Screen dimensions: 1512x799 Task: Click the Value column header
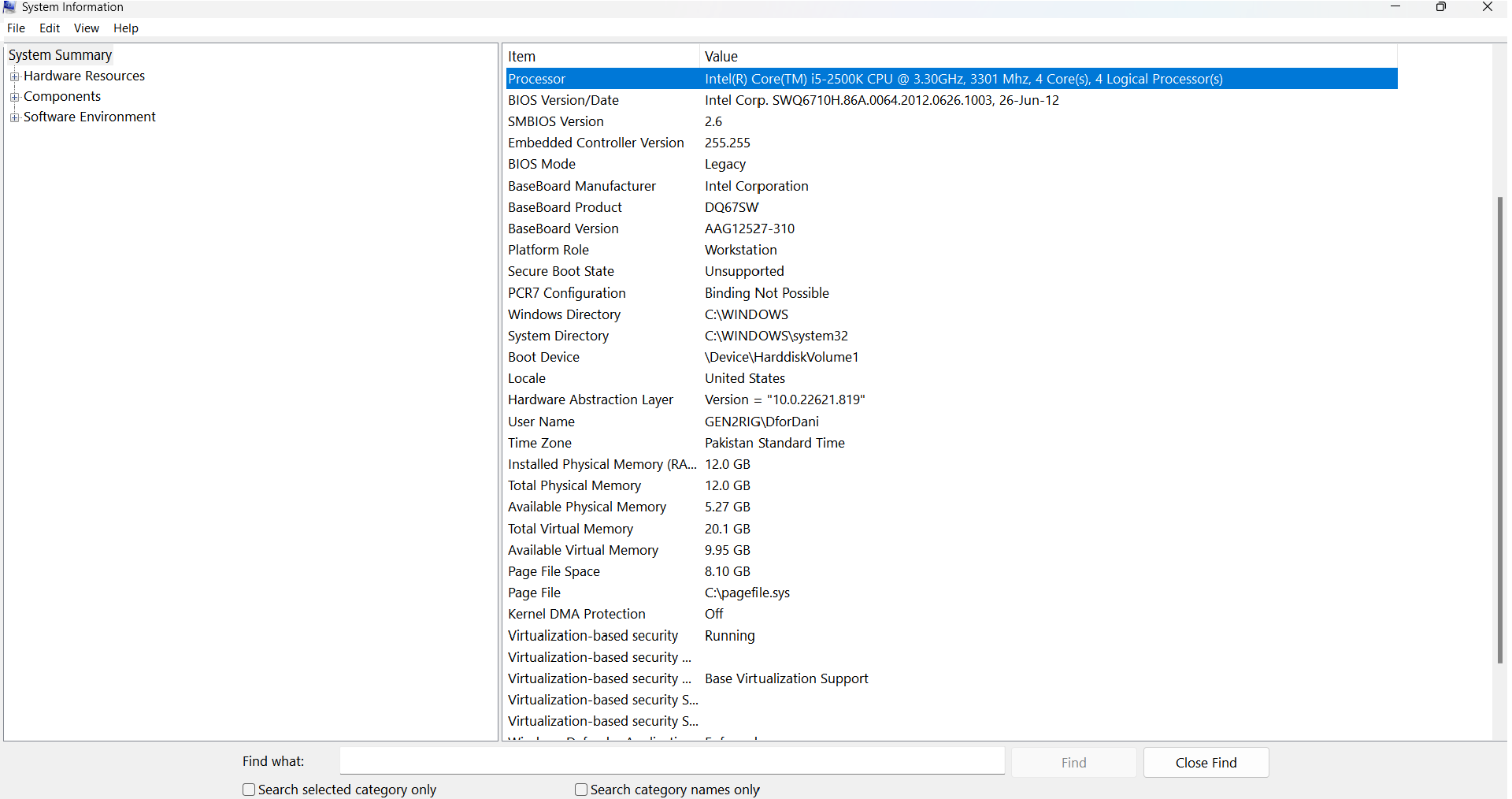[1048, 57]
